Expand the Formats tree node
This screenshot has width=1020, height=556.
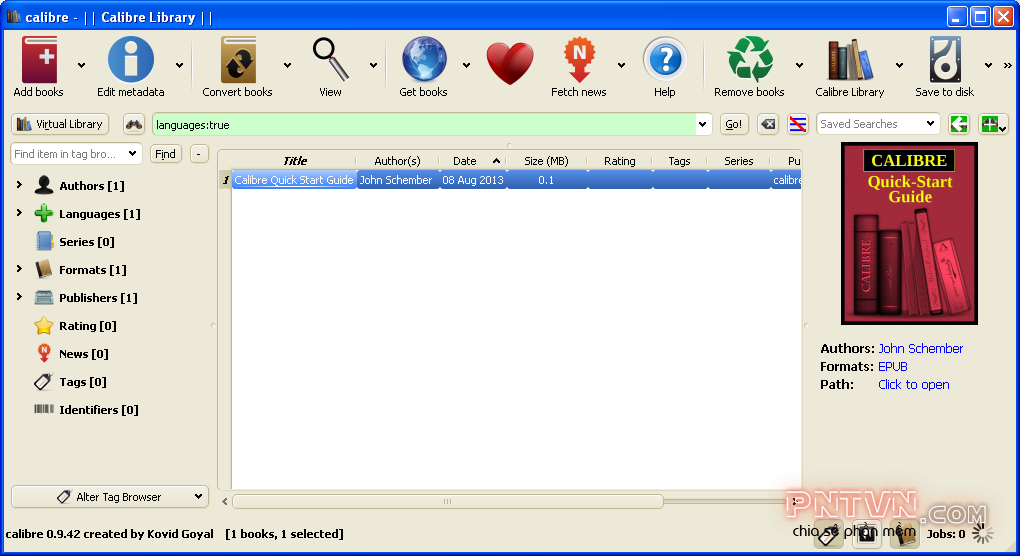20,269
